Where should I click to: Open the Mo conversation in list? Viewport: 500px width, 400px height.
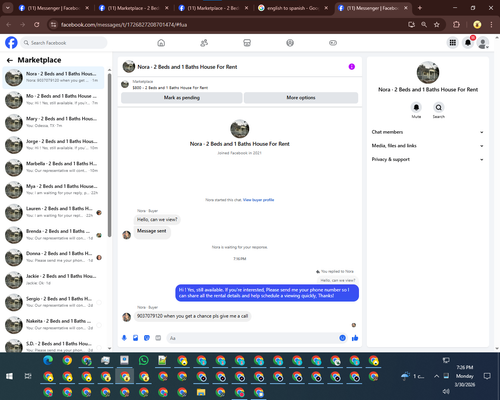[53, 100]
